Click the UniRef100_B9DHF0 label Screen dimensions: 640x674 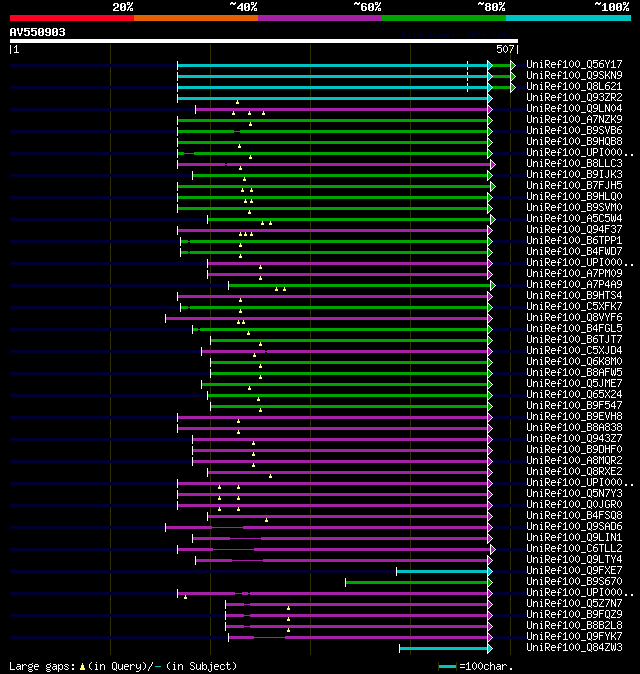574,450
